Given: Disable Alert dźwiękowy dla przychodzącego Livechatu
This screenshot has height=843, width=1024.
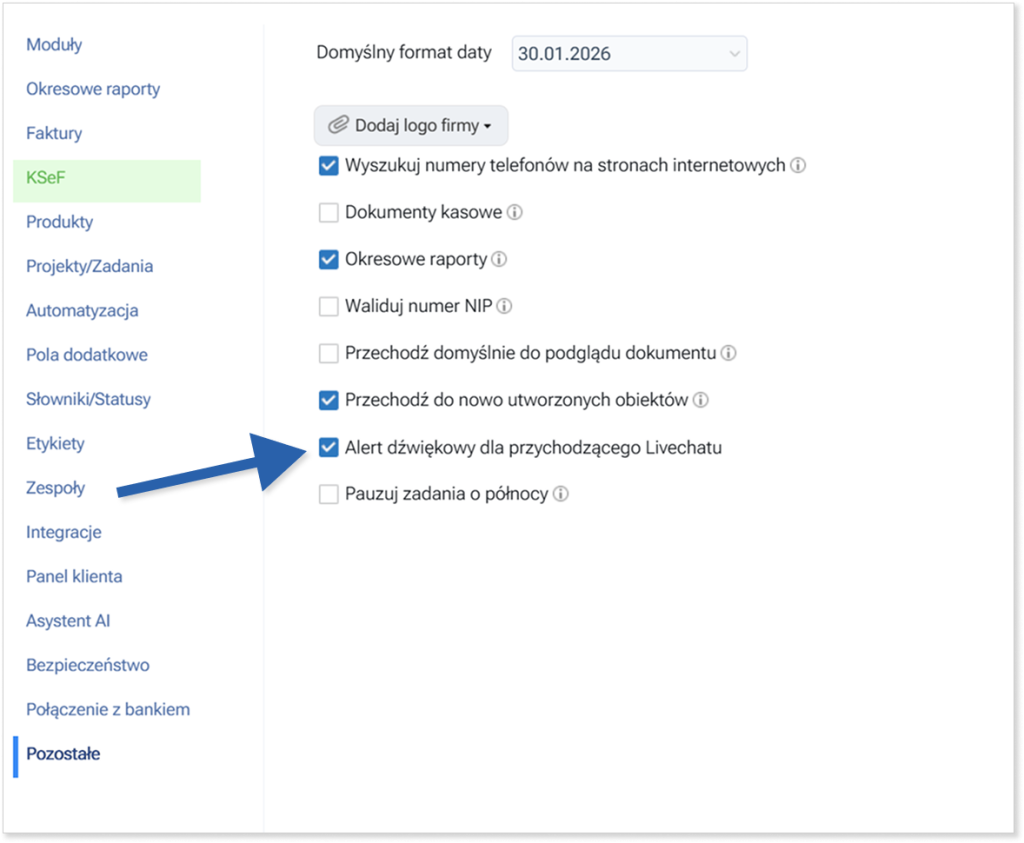Looking at the screenshot, I should (329, 447).
